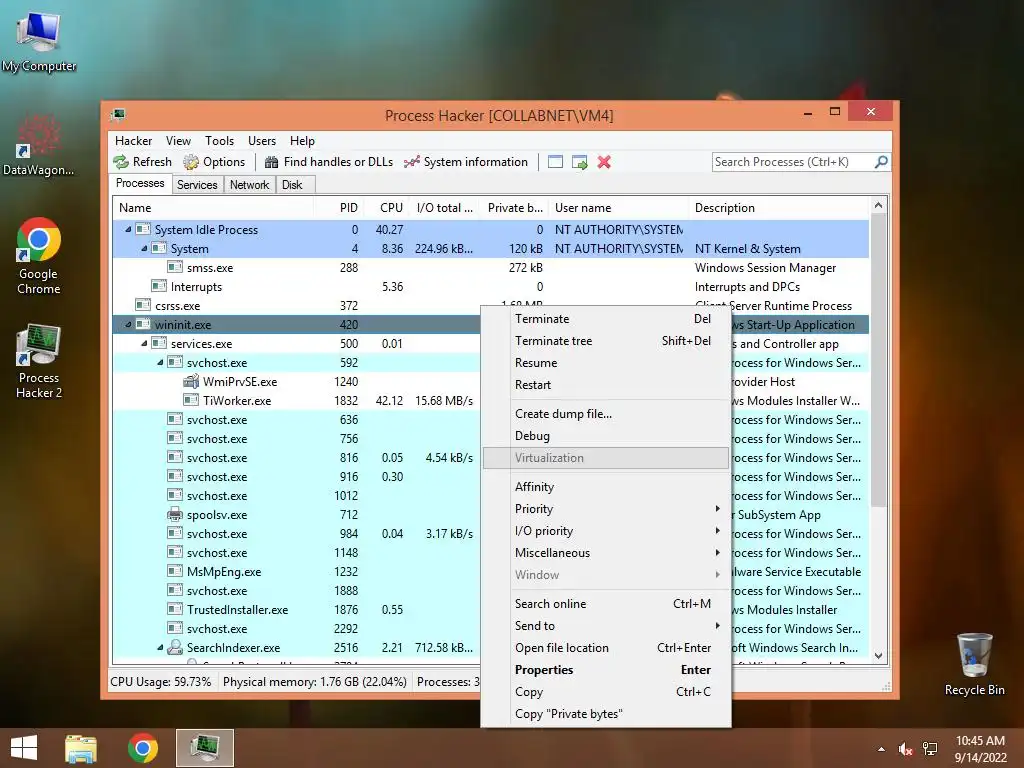
Task: Select the MsMpEng.exe process icon
Action: click(174, 571)
